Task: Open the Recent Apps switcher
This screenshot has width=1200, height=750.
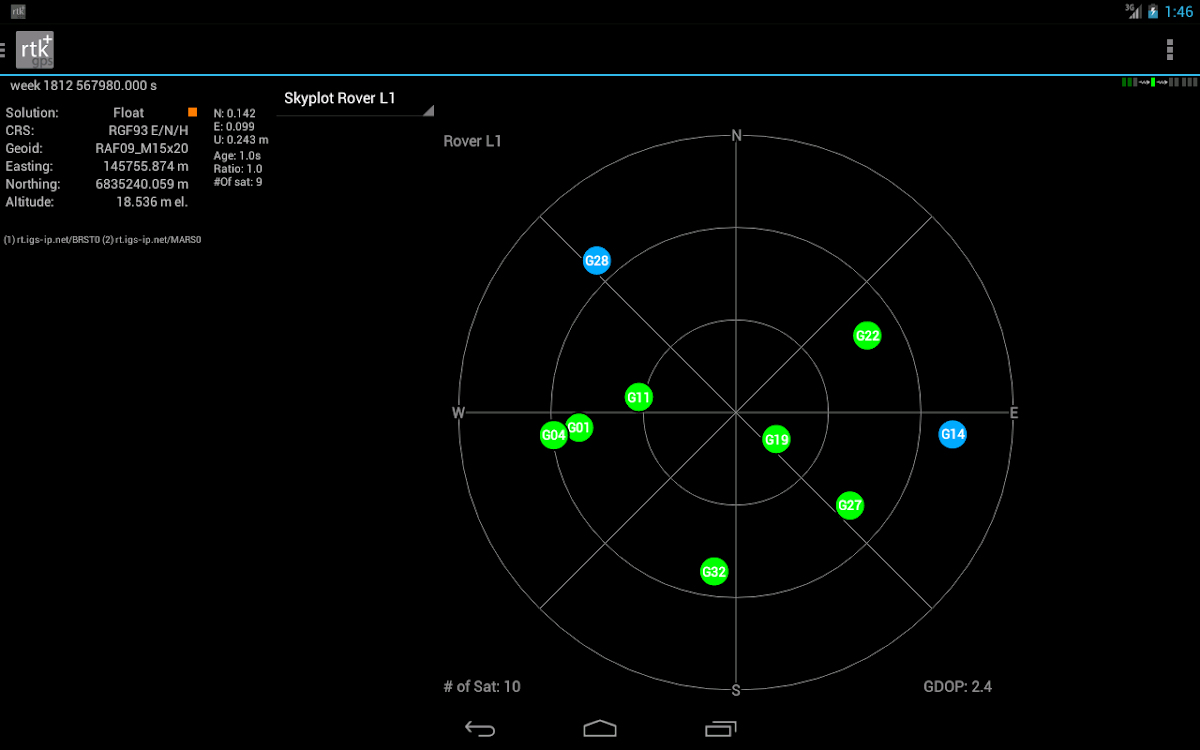Action: pos(720,728)
